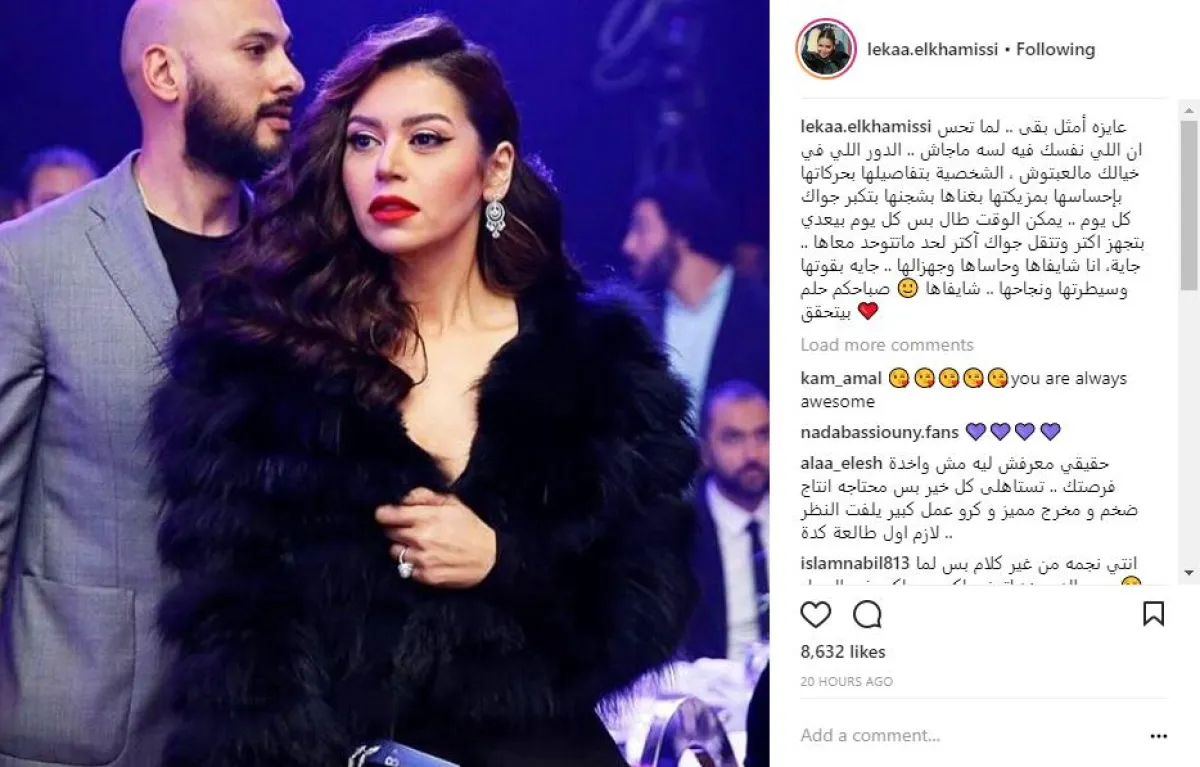View the 8,632 likes list
The image size is (1200, 767).
tap(843, 652)
